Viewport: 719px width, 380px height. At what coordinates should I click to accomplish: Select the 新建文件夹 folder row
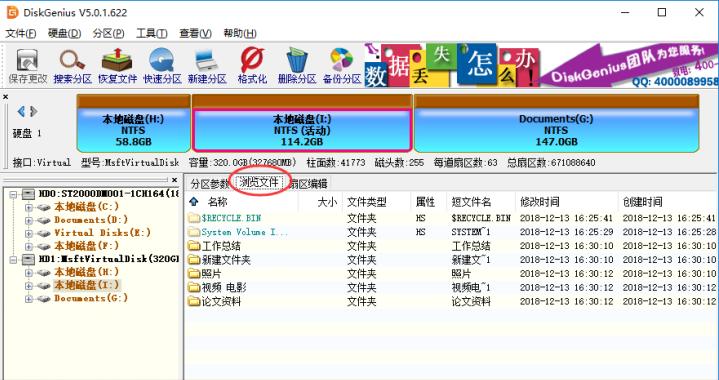[x=452, y=260]
